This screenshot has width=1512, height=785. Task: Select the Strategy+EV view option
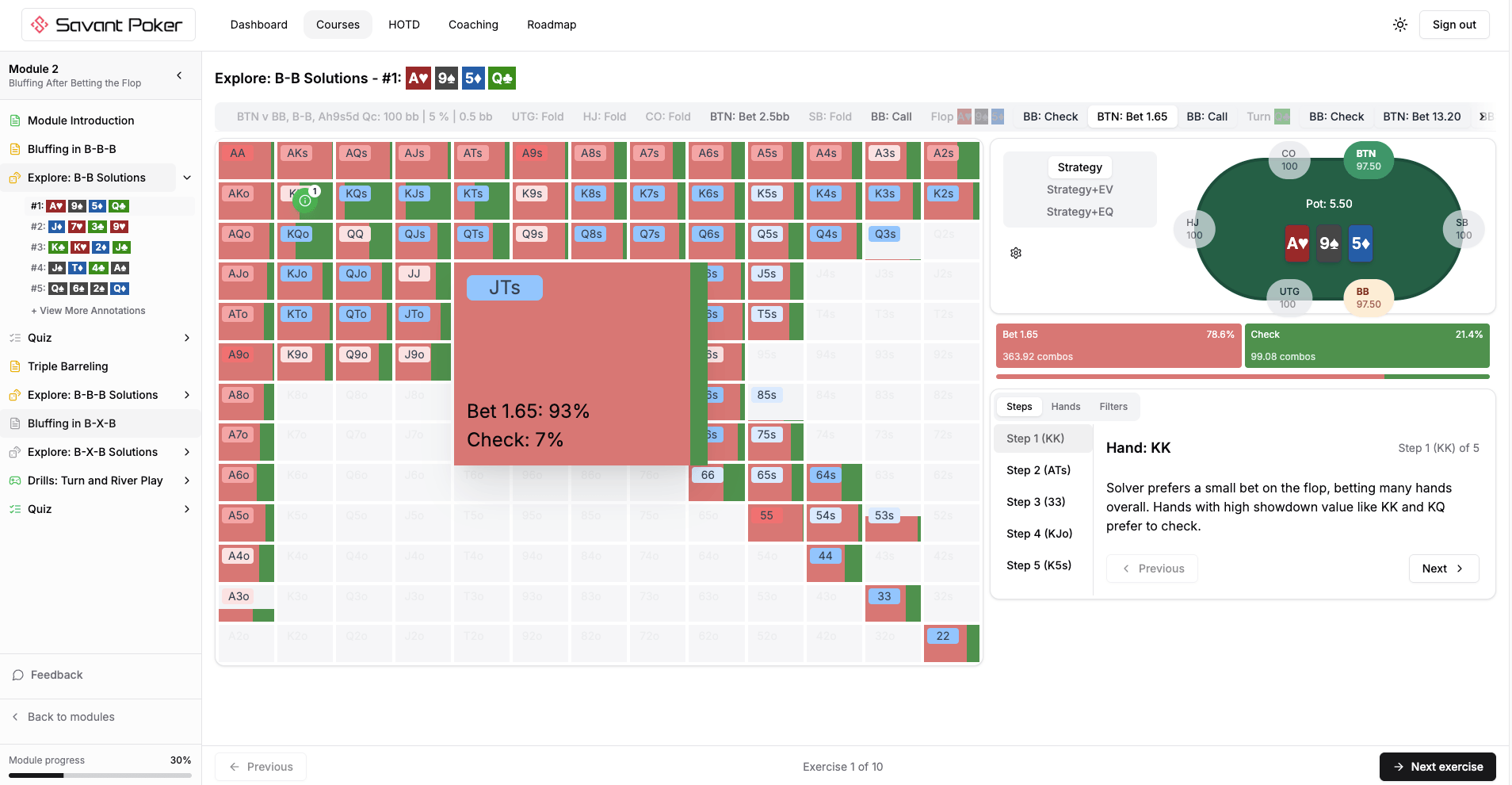(1079, 190)
